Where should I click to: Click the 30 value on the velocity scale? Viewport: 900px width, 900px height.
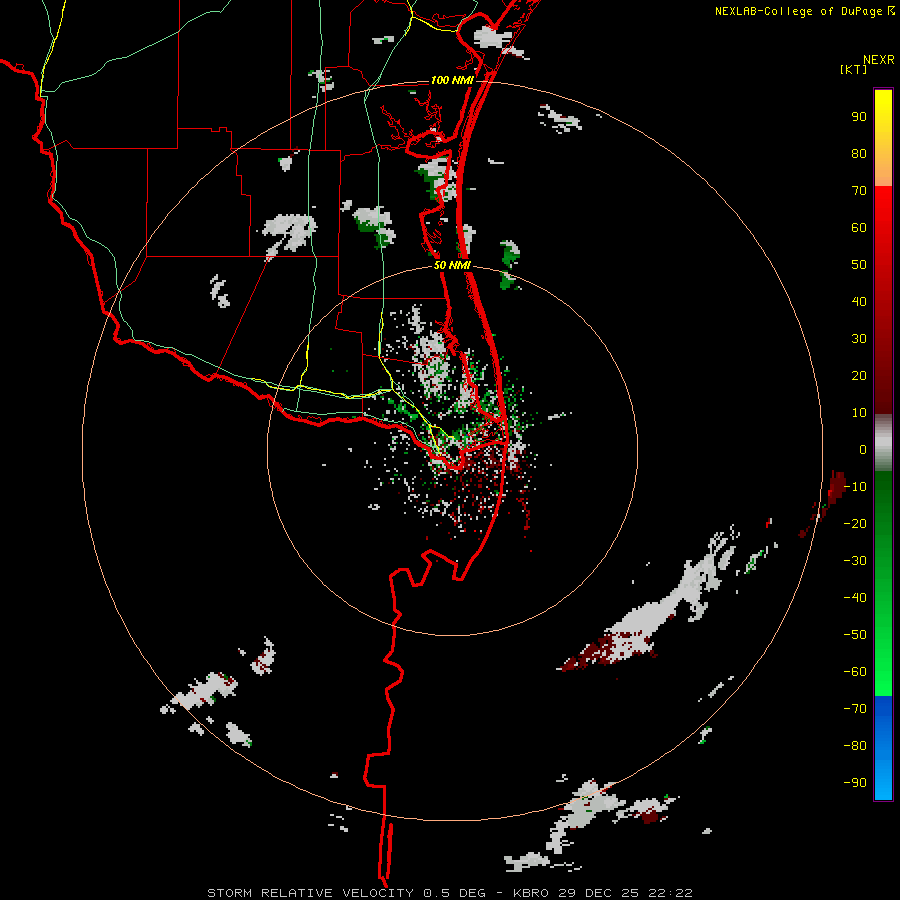(x=859, y=339)
